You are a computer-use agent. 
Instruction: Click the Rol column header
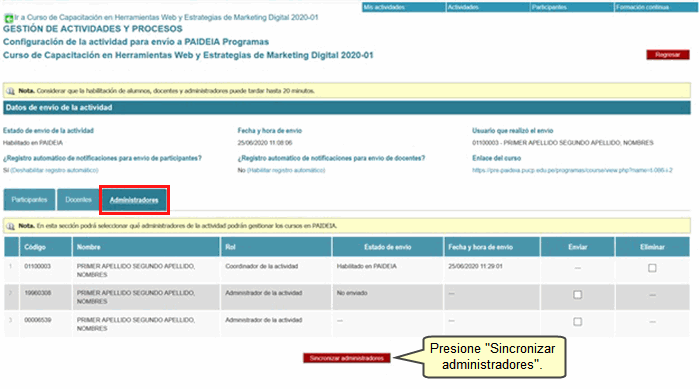[276, 247]
